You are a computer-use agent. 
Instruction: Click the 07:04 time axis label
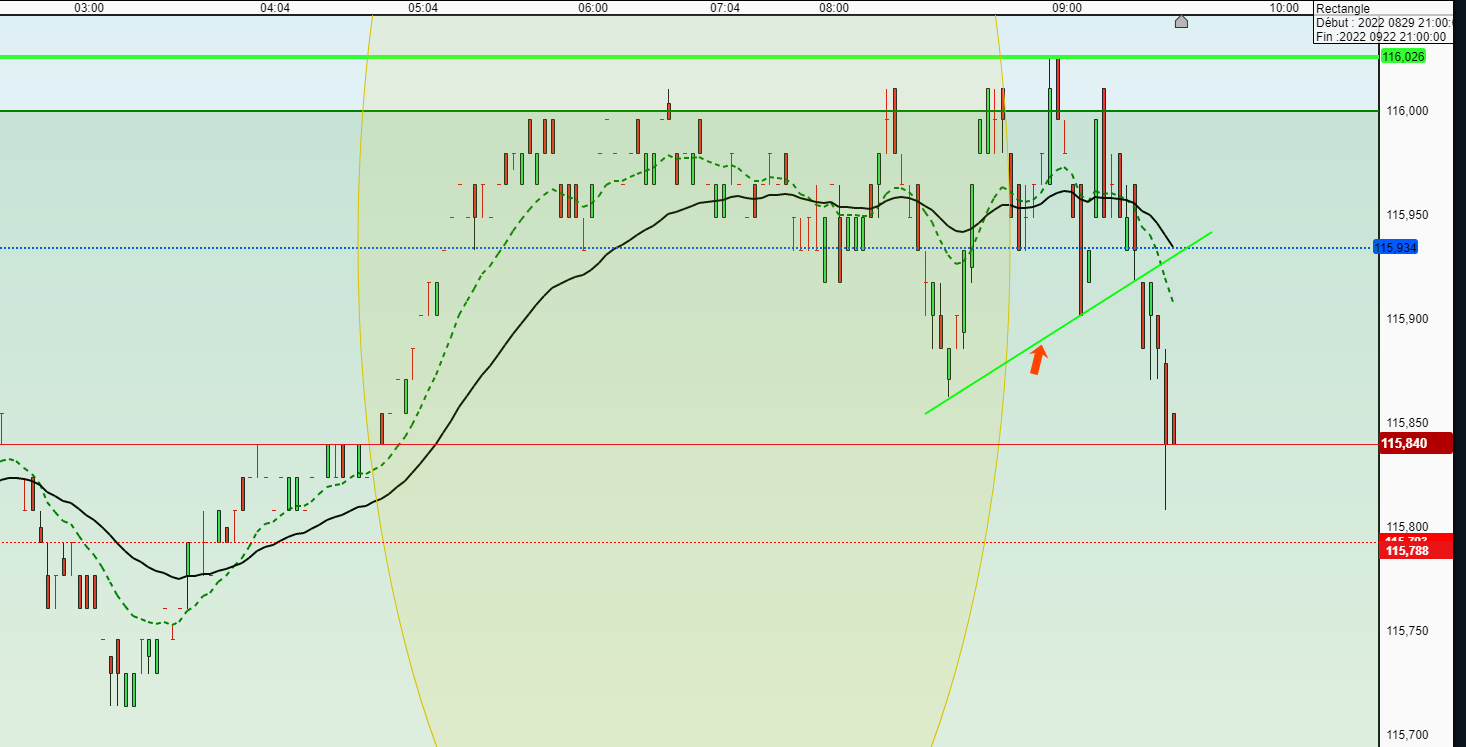[725, 8]
